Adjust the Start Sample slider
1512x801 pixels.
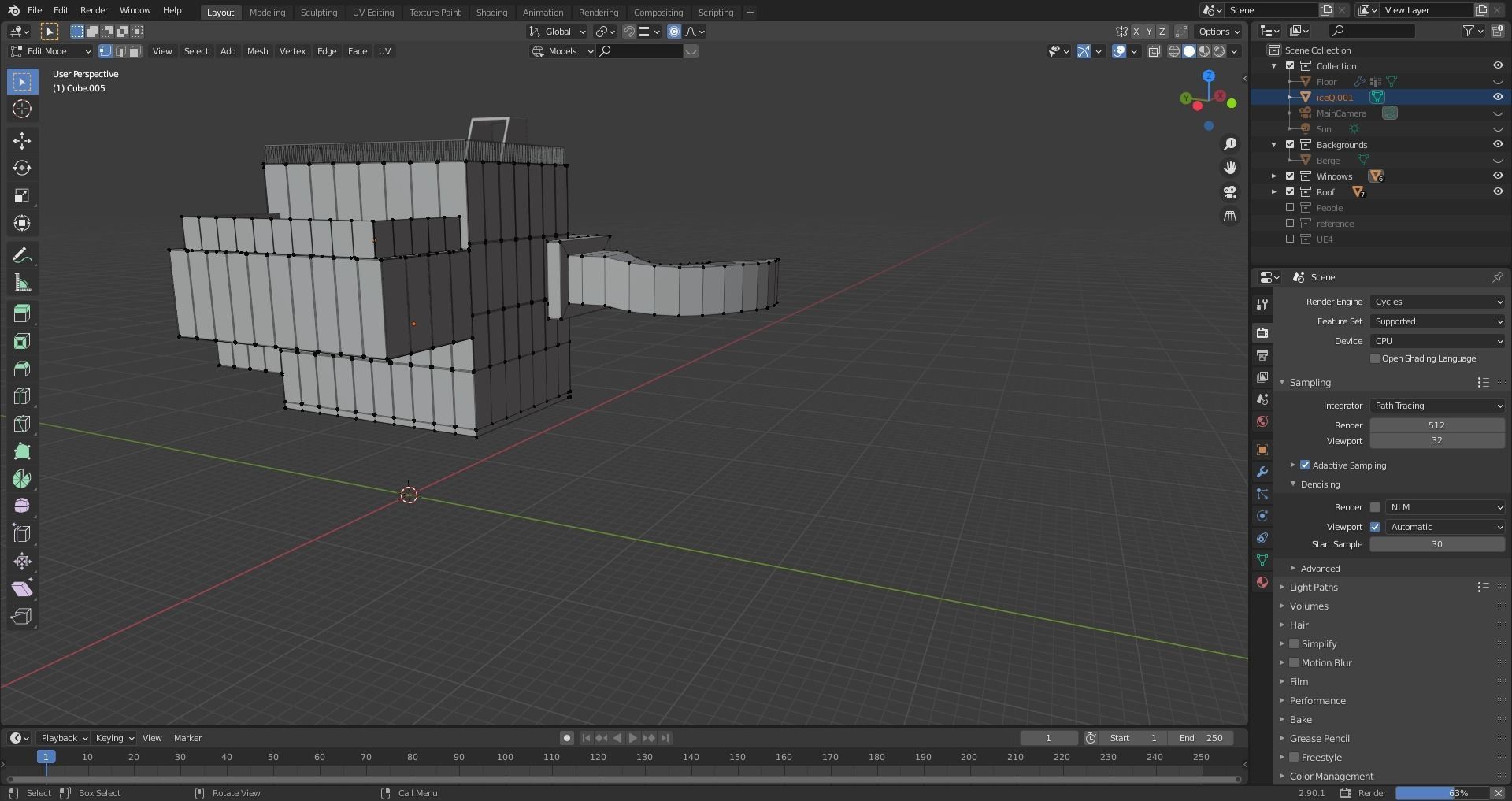tap(1437, 545)
